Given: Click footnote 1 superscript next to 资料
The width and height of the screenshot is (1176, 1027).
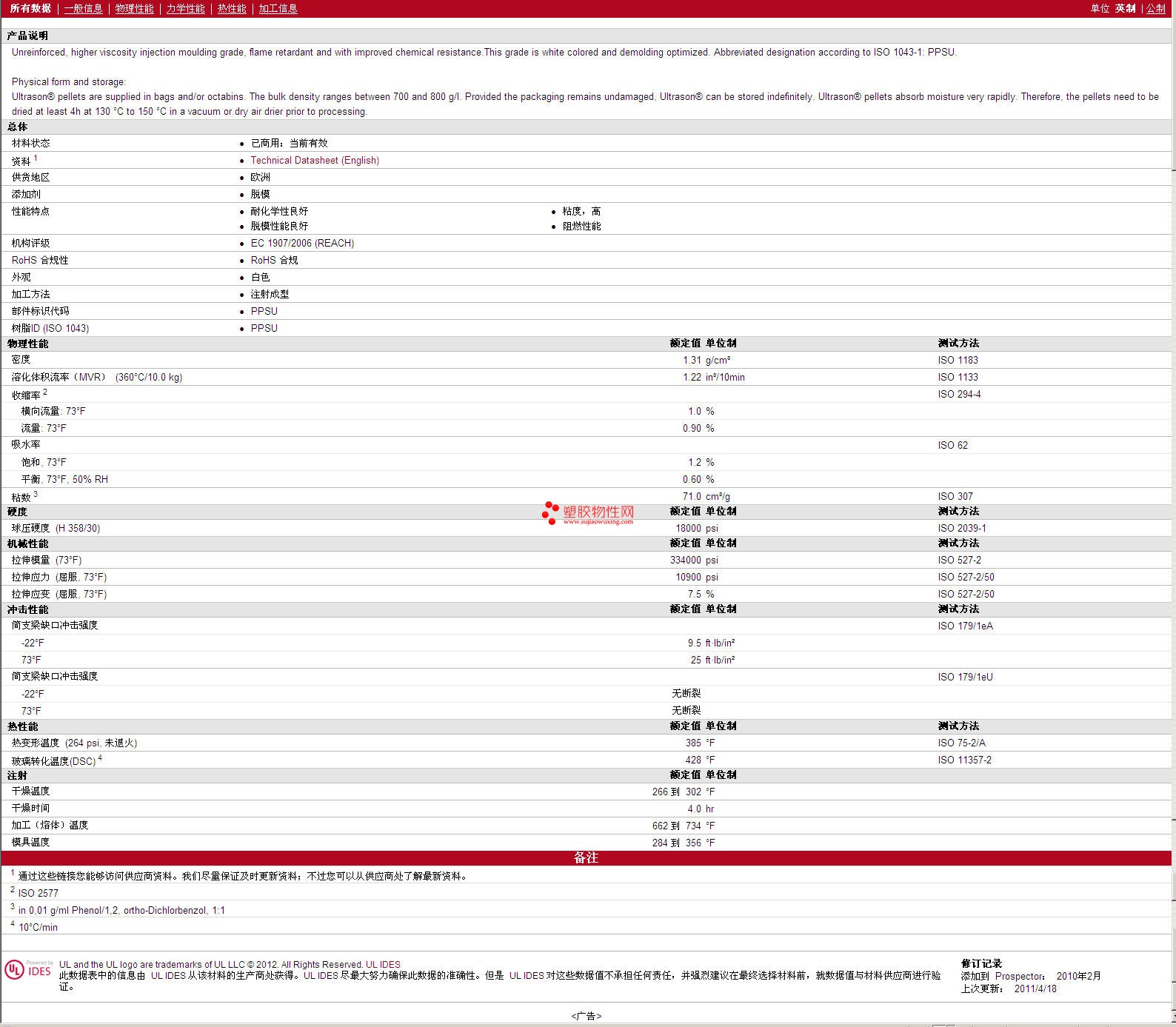Looking at the screenshot, I should pyautogui.click(x=36, y=158).
